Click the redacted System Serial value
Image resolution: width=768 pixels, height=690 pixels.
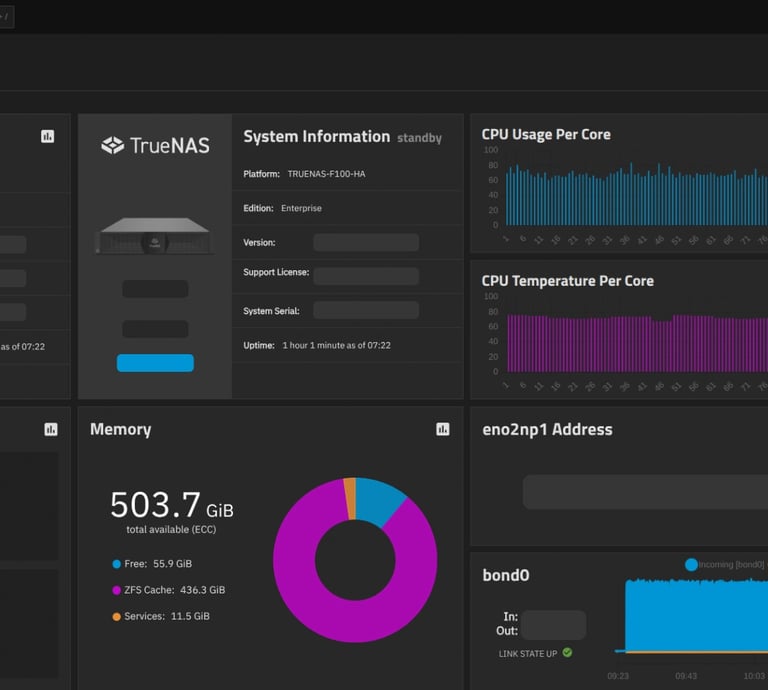pos(366,310)
